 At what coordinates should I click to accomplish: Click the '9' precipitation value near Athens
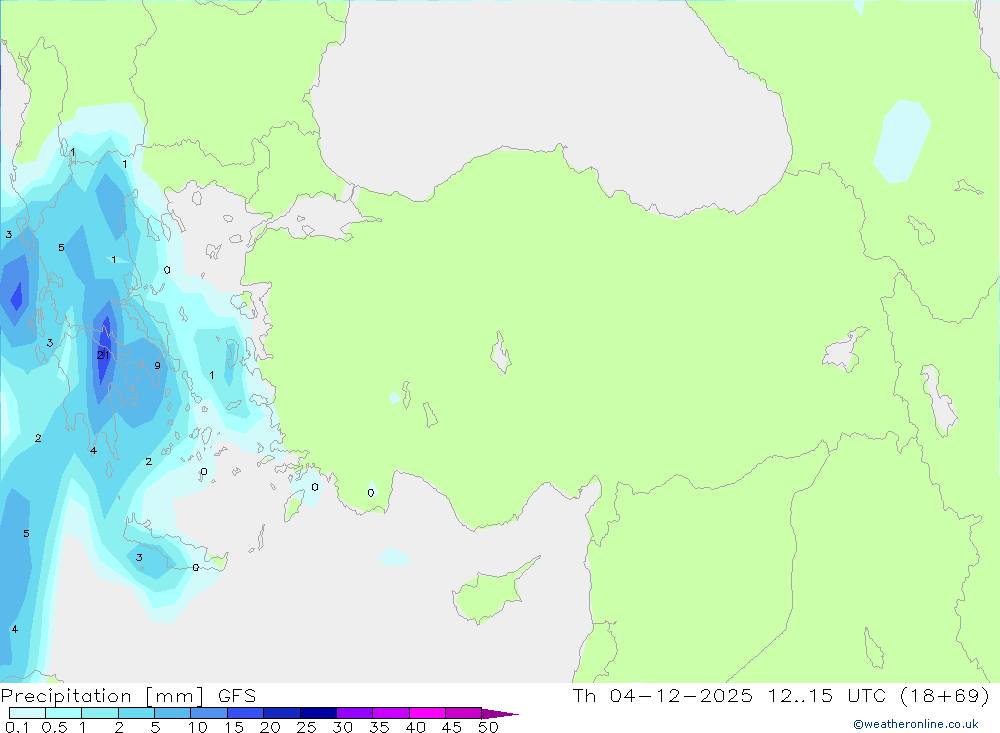157,366
